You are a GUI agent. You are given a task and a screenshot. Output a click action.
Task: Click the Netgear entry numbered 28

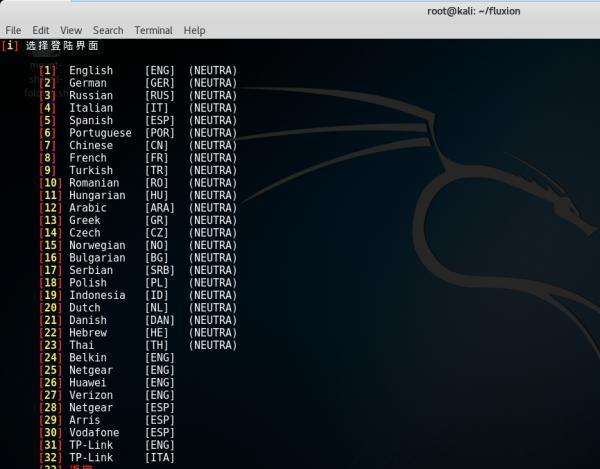pyautogui.click(x=91, y=408)
